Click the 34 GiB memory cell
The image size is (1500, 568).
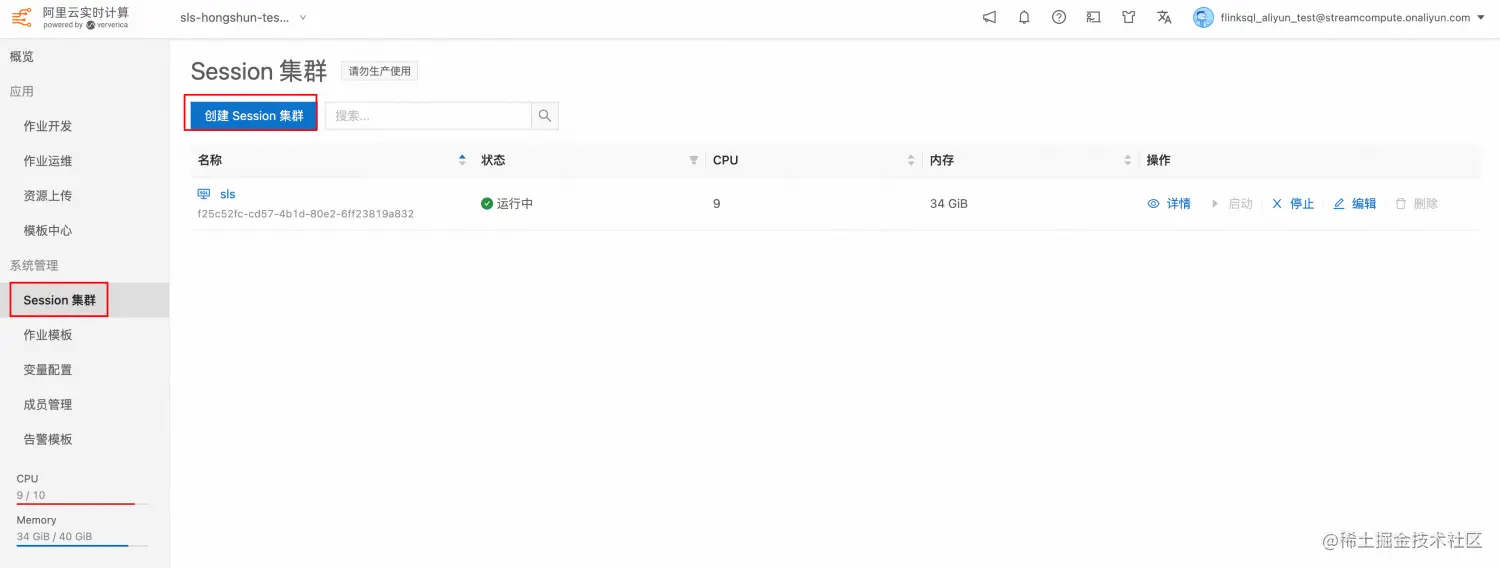[x=949, y=204]
